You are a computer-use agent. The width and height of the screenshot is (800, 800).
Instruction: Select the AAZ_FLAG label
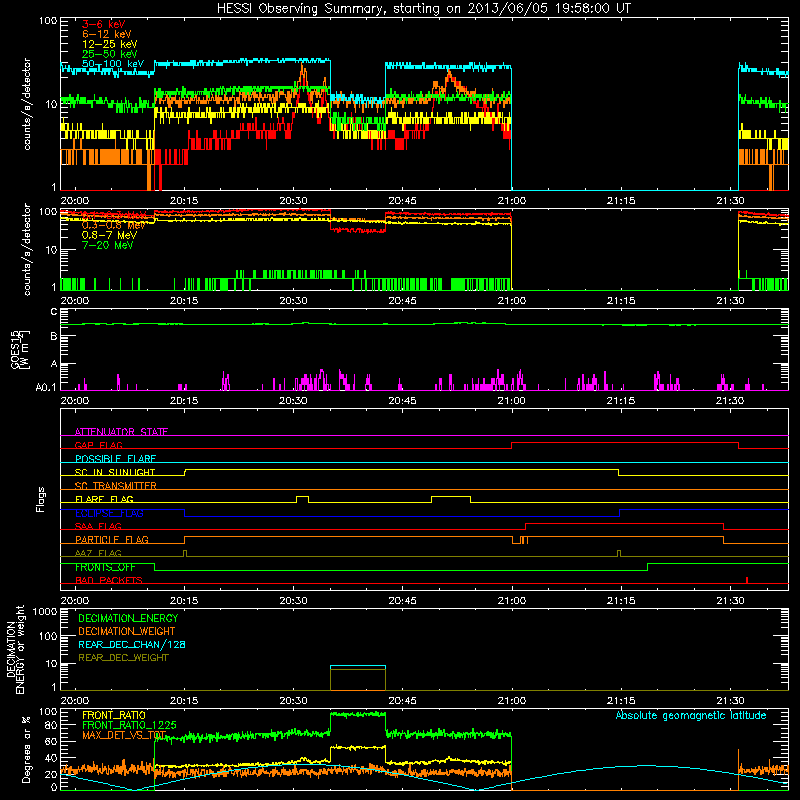pyautogui.click(x=98, y=553)
